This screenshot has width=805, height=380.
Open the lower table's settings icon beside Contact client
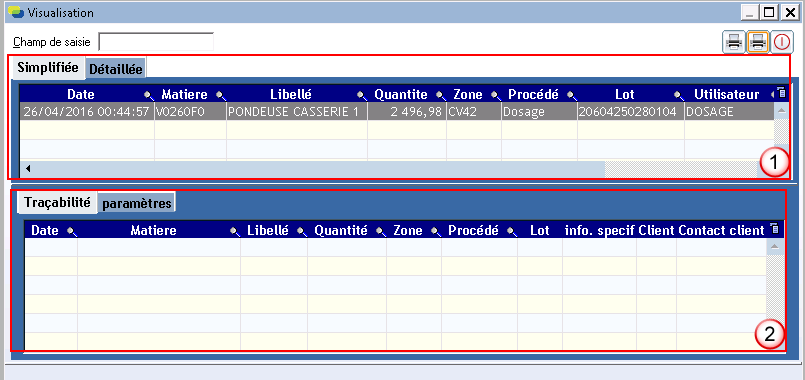tap(775, 230)
